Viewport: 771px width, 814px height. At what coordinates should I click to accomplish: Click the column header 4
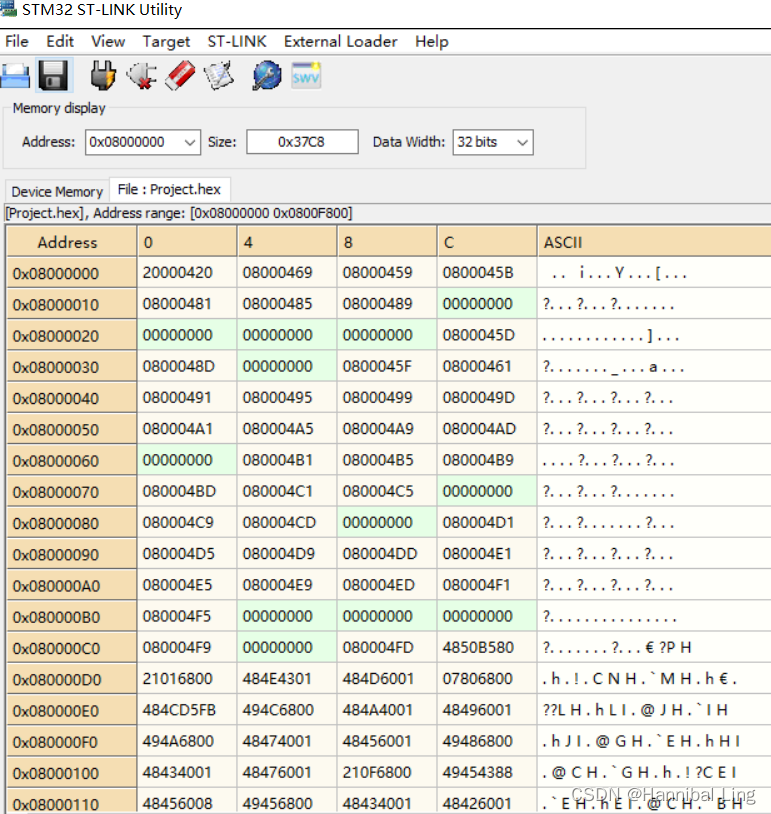click(287, 242)
